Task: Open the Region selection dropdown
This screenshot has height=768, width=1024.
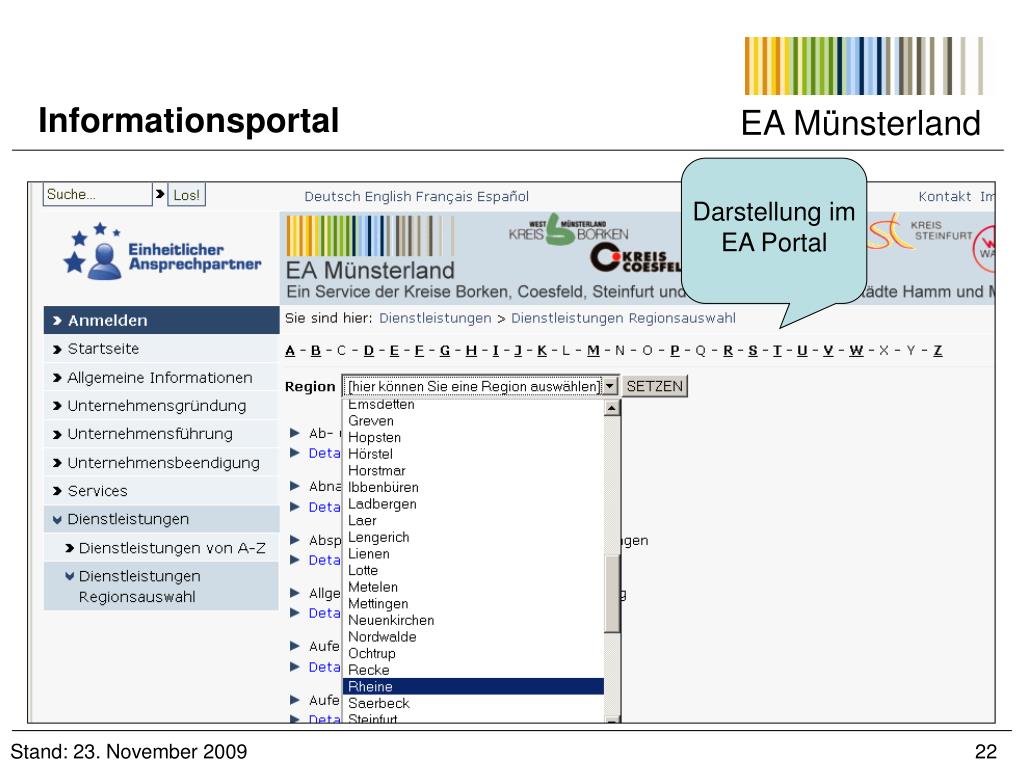Action: (x=479, y=386)
